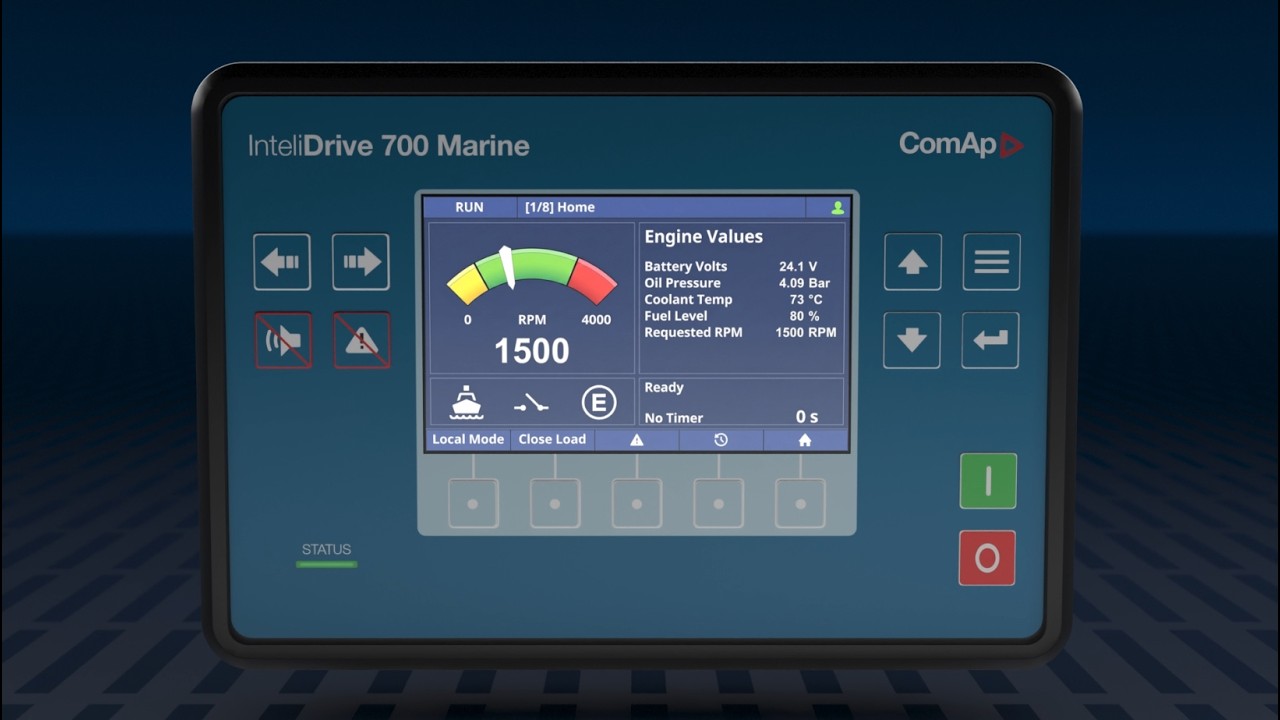Open the history clock icon on screen

721,440
